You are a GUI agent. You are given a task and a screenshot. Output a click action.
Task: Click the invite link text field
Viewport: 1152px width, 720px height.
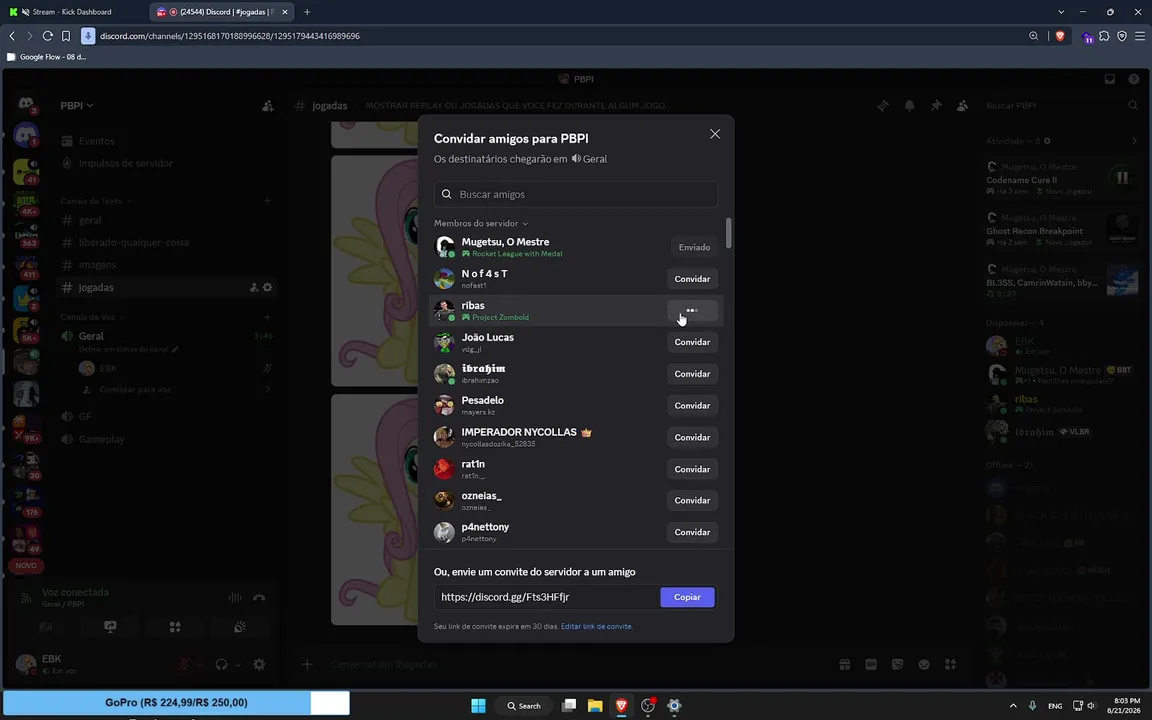click(547, 597)
